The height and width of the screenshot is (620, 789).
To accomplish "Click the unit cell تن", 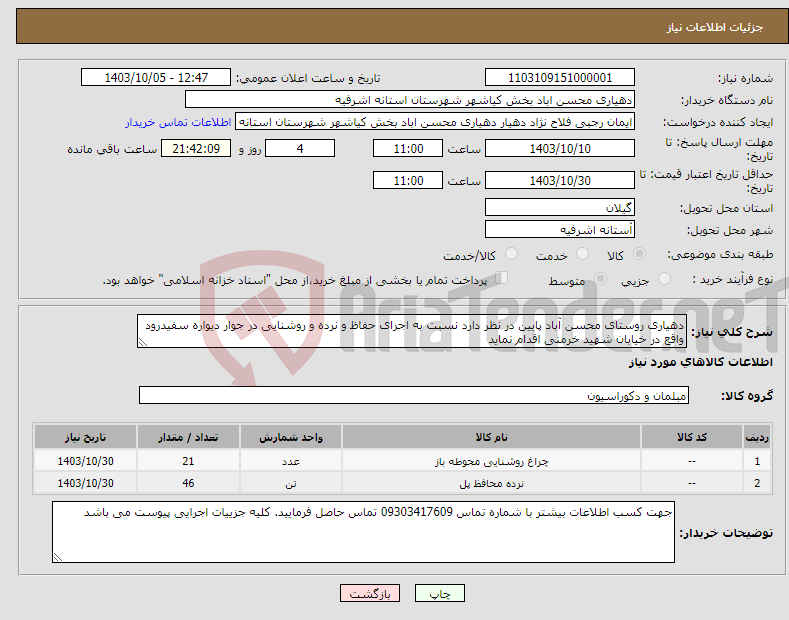I will coord(291,483).
